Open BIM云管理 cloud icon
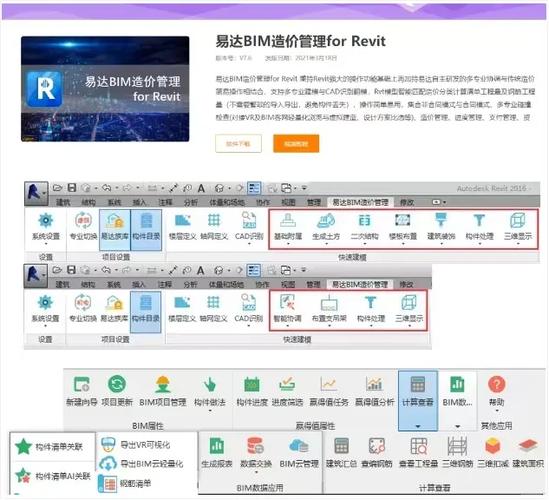This screenshot has width=549, height=500. (299, 446)
